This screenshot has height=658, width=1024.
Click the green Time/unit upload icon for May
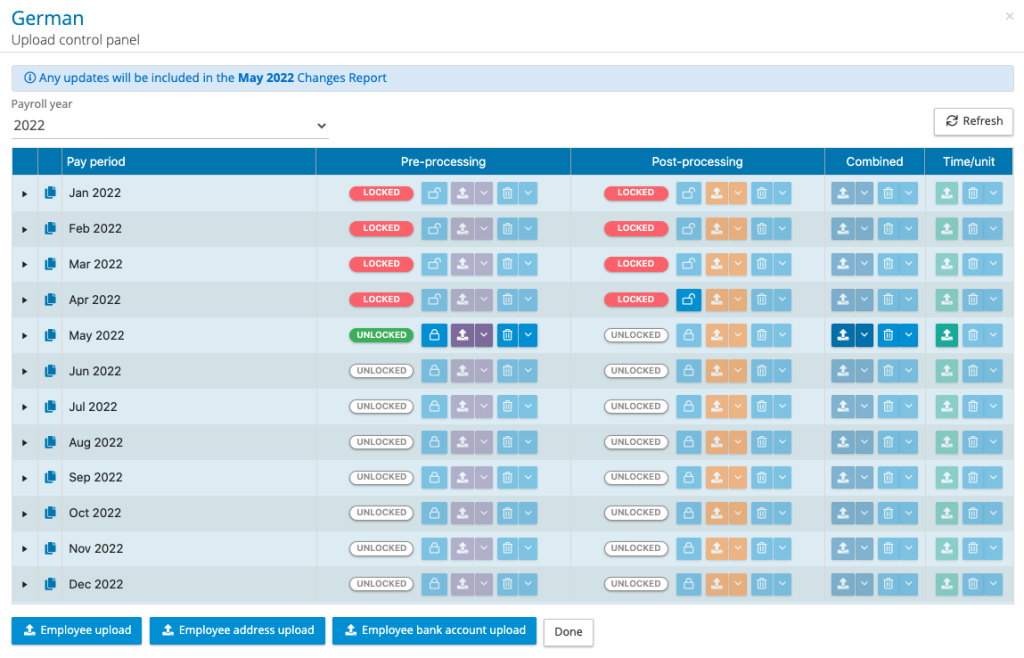[x=946, y=335]
